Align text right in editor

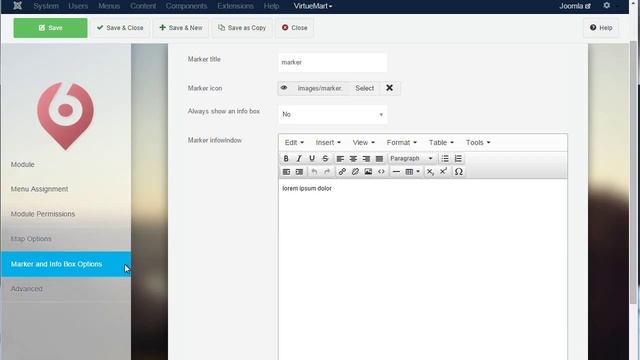coord(366,158)
